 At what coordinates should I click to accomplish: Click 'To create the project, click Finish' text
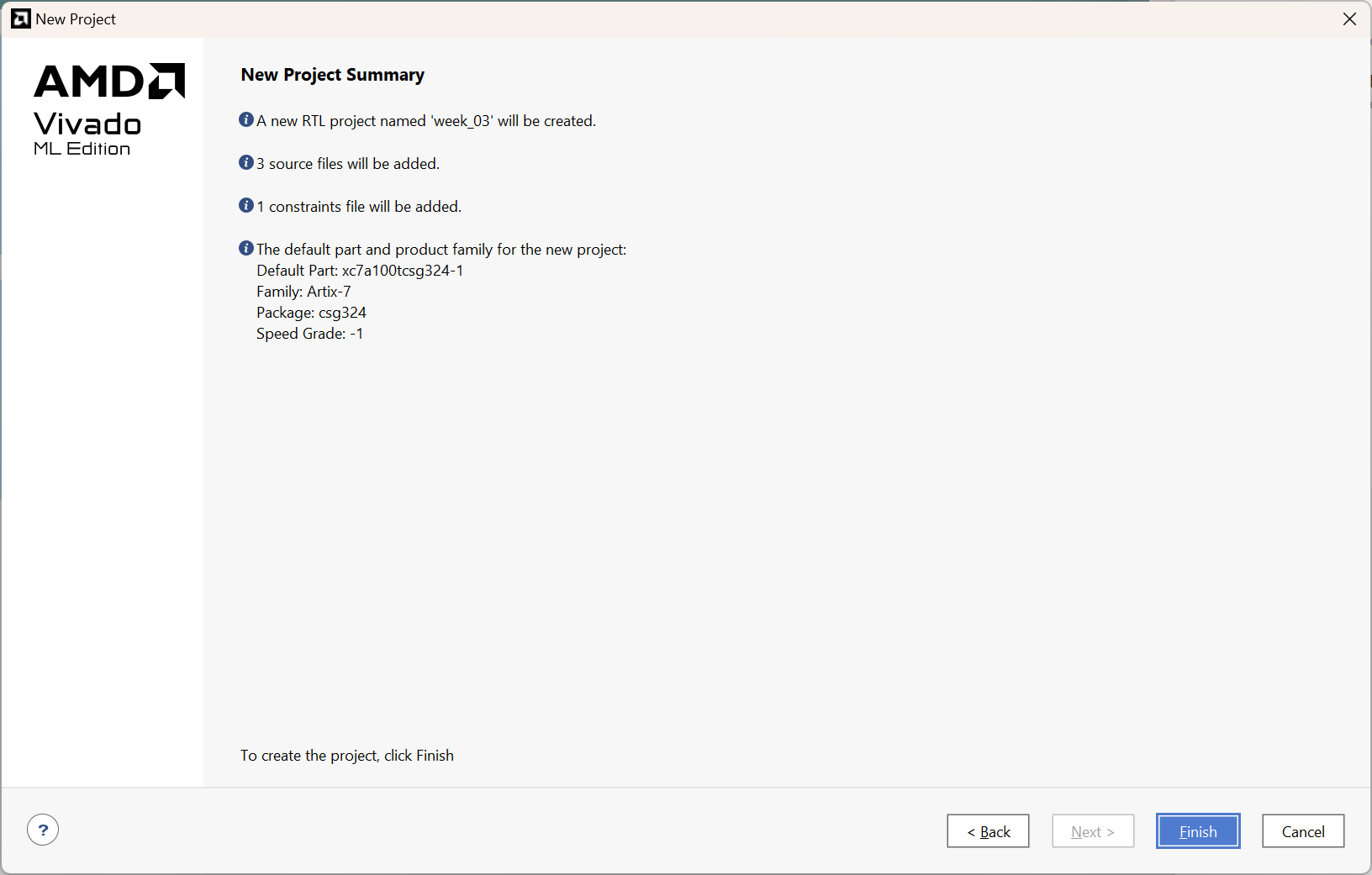[347, 756]
